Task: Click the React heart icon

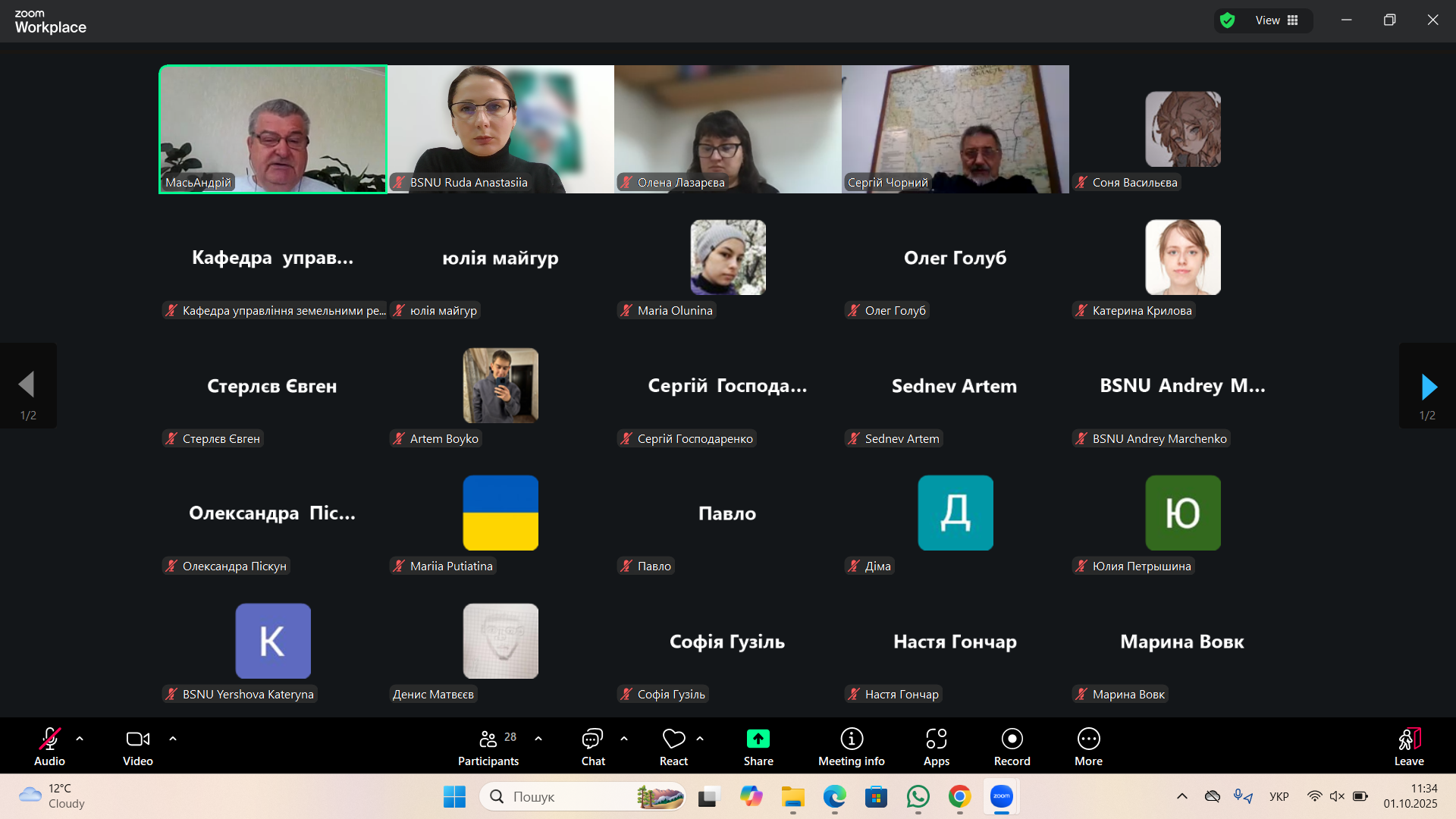Action: [x=673, y=739]
